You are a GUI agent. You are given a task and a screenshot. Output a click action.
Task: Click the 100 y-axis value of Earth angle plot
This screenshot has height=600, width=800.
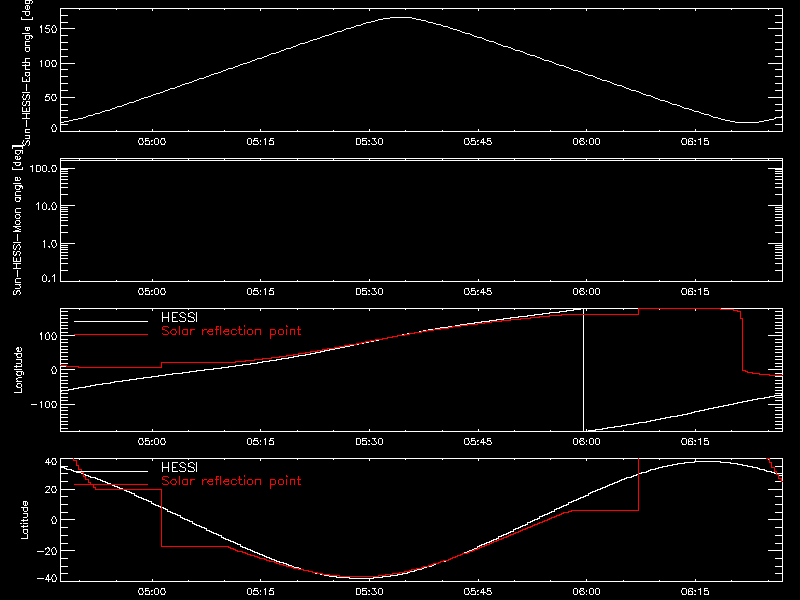click(x=48, y=64)
